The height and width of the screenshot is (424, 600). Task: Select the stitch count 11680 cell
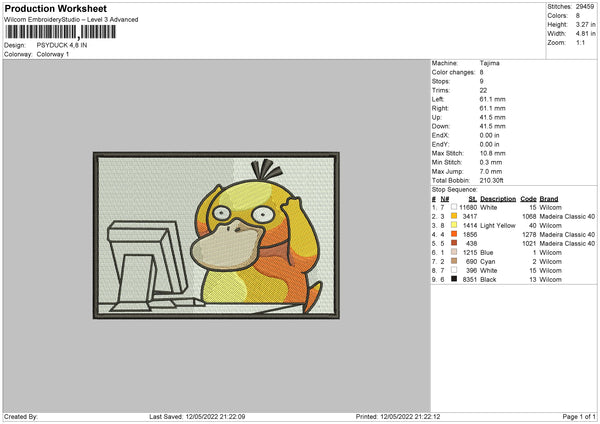(x=468, y=207)
